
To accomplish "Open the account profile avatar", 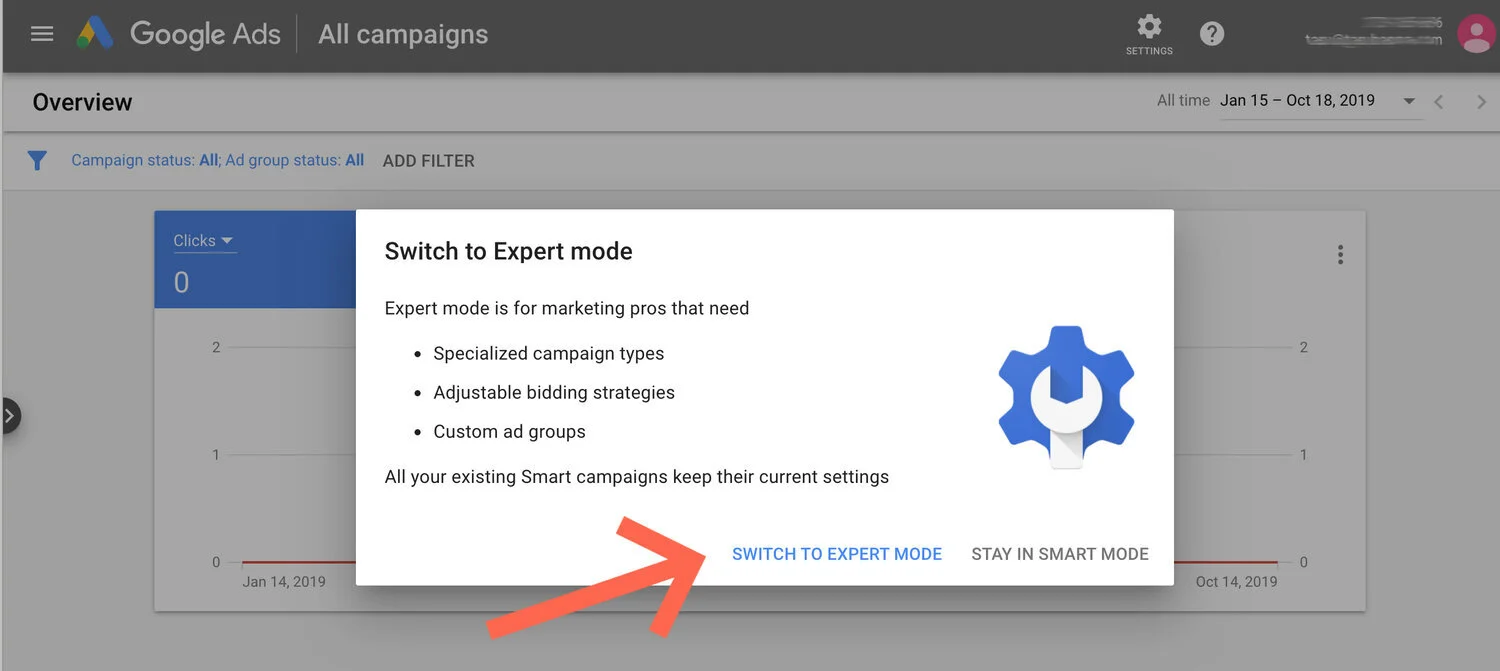I will 1476,34.
